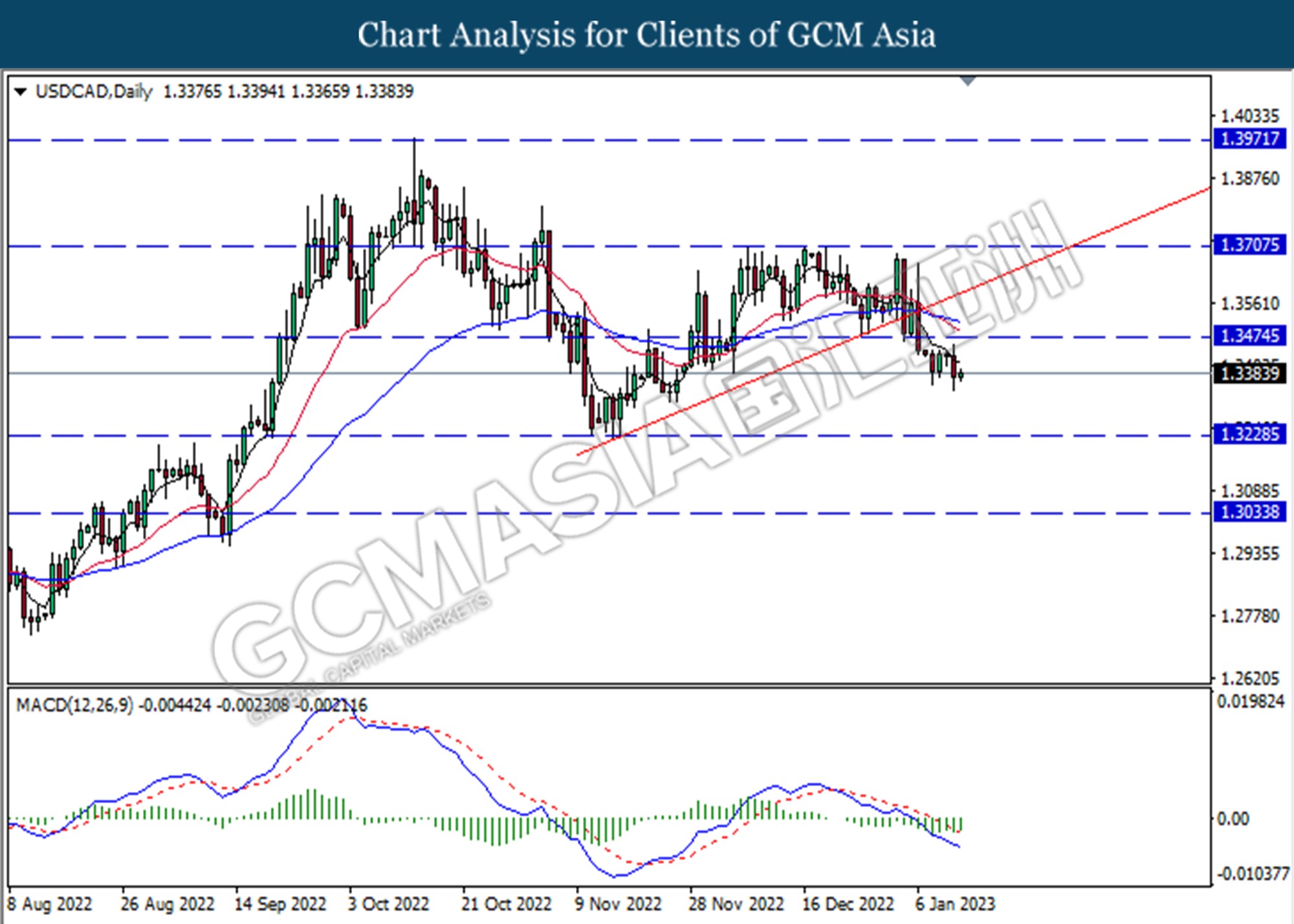This screenshot has width=1294, height=924.
Task: Select the 1.34745 price level label
Action: coord(1249,336)
